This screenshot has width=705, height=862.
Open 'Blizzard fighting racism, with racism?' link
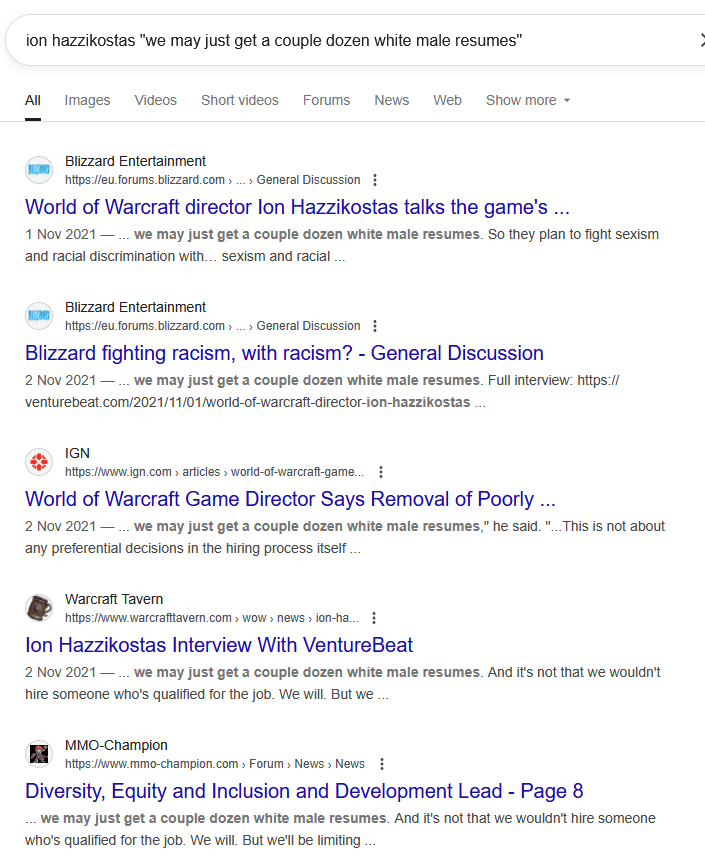(x=284, y=353)
